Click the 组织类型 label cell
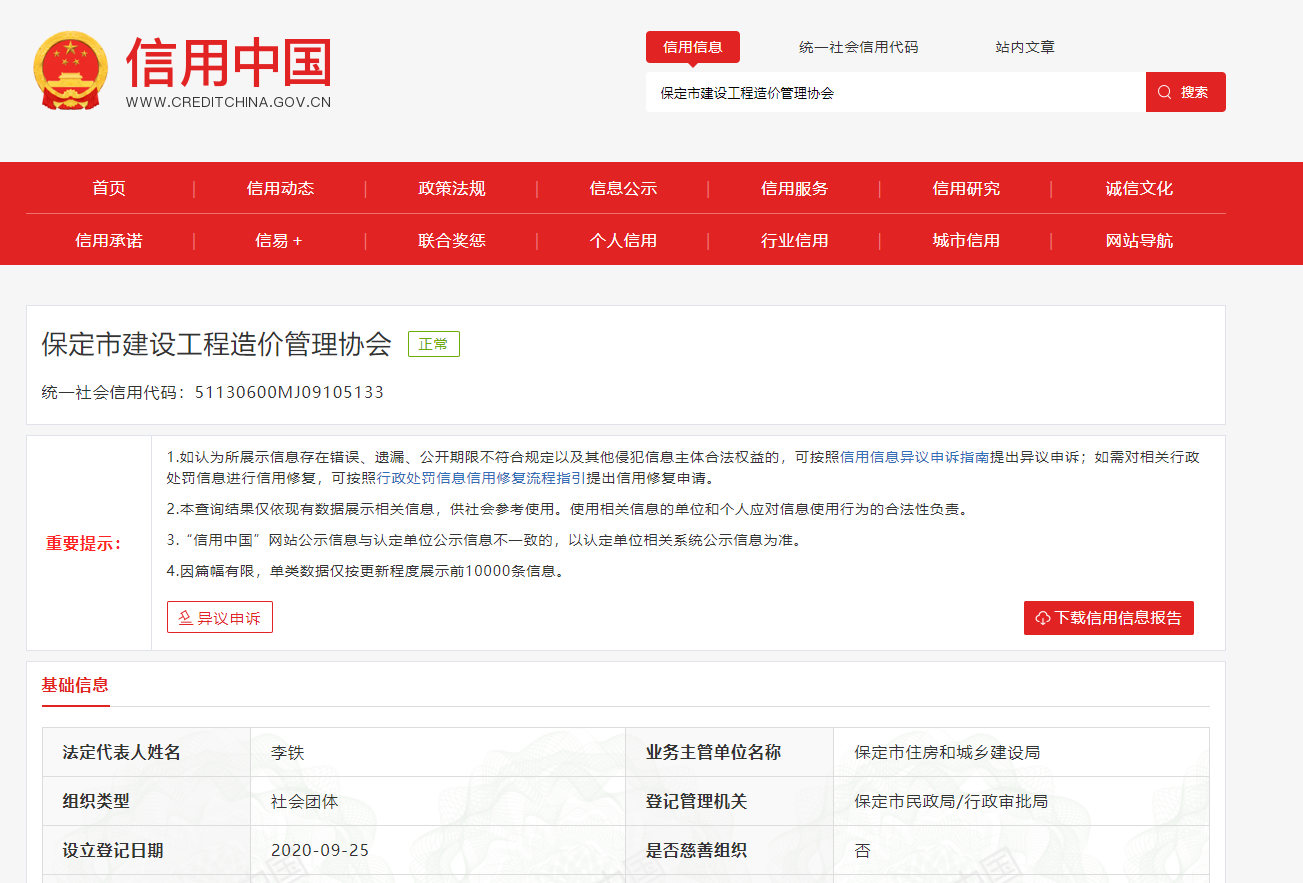 (x=147, y=802)
